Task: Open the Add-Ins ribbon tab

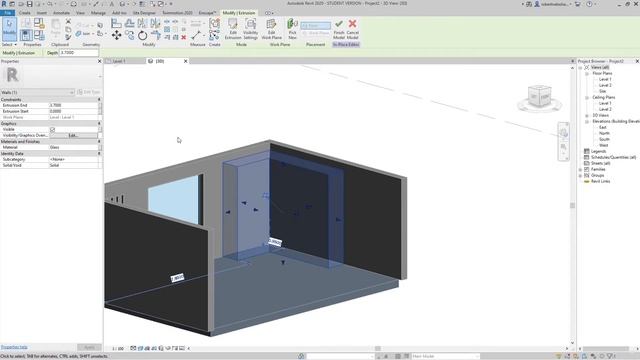Action: click(x=119, y=13)
